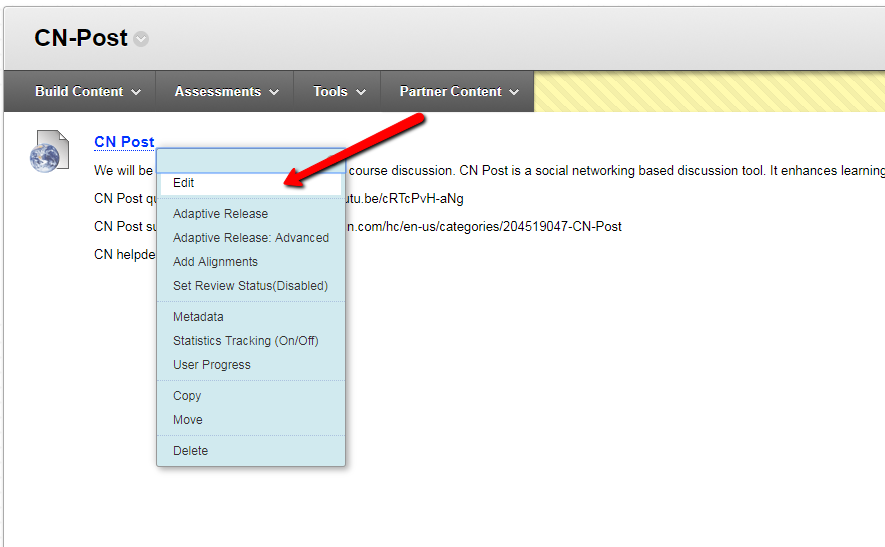Click the CN-Post page heading

tap(81, 38)
